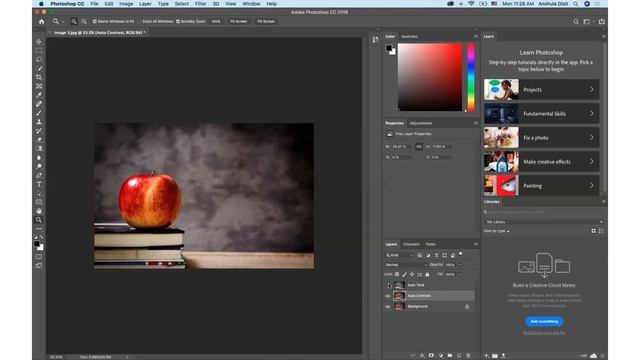Image resolution: width=640 pixels, height=360 pixels.
Task: Expand the Projects tutorial category
Action: pyautogui.click(x=541, y=89)
